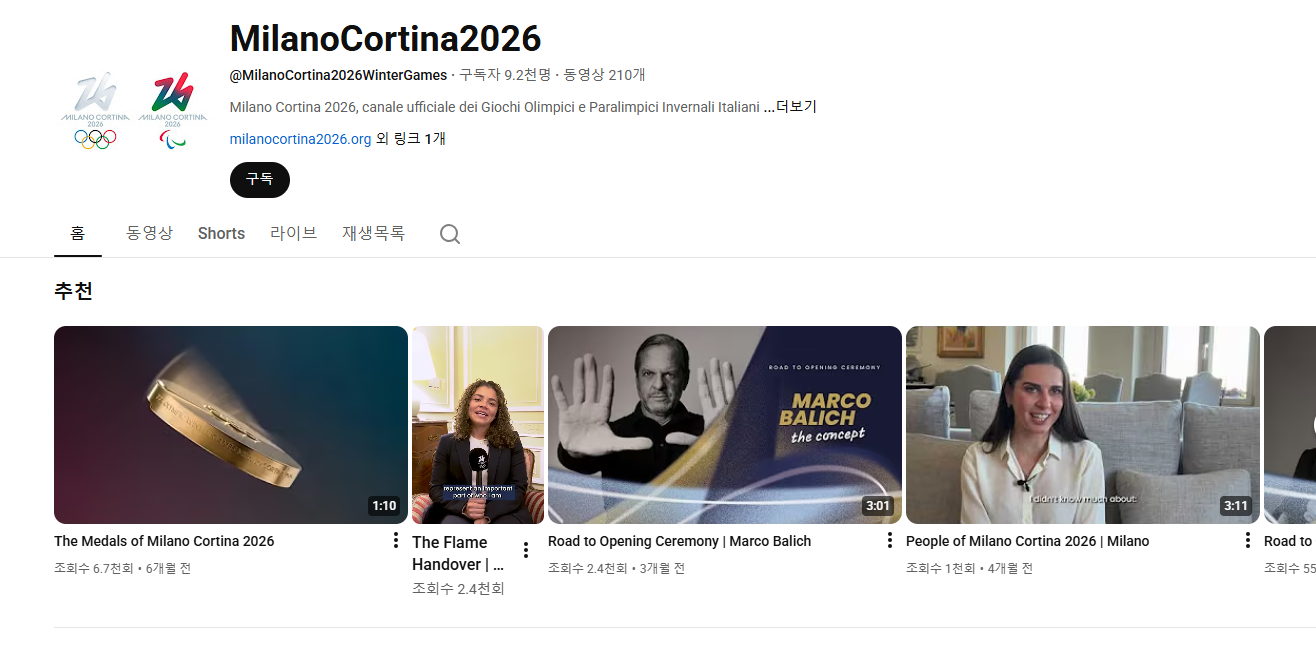
Task: Click 조회수 6.7천회 • 6개월 전 text
Action: pyautogui.click(x=122, y=568)
